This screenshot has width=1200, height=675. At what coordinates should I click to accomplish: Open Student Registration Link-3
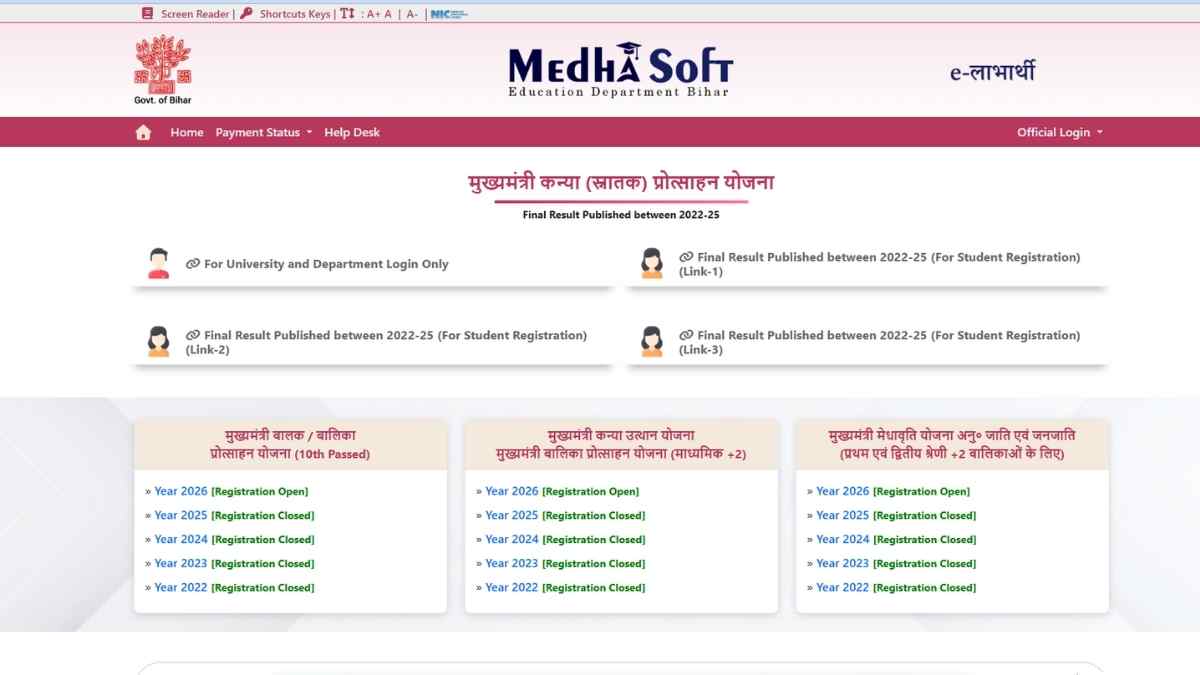pyautogui.click(x=880, y=342)
